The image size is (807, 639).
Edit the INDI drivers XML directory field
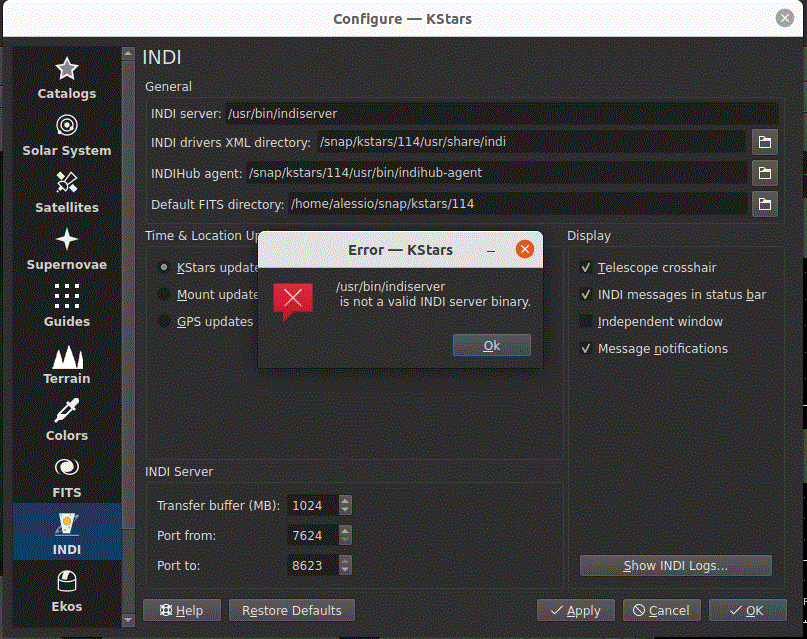531,142
